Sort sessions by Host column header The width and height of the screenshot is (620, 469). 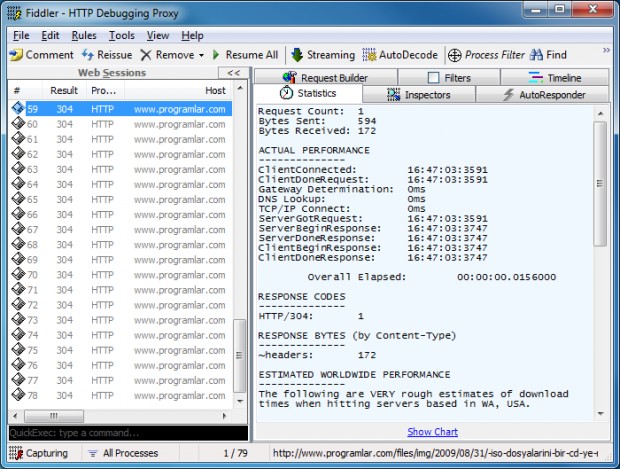179,91
